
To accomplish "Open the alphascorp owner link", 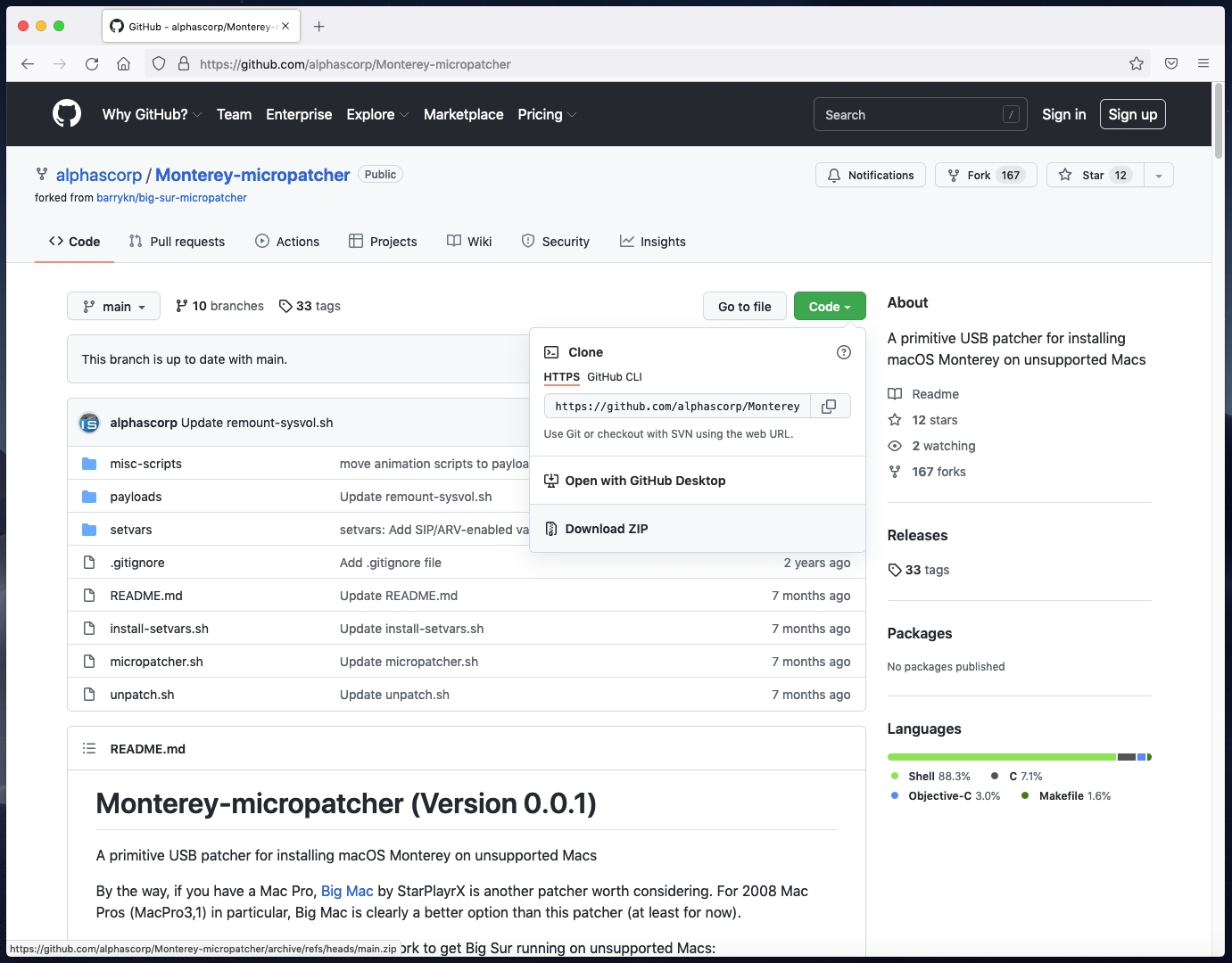I will pos(99,175).
